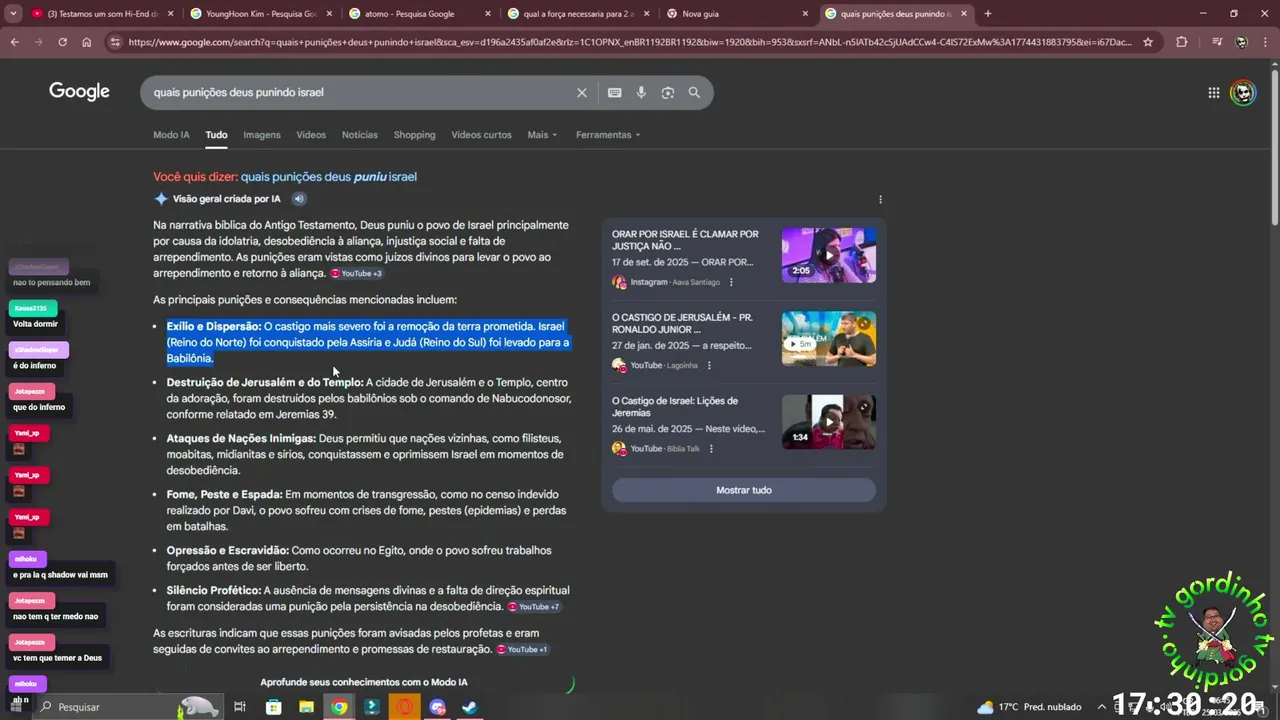Open the weather widget showing 17°C Pred. nublado
The image size is (1280, 720).
pos(1029,707)
